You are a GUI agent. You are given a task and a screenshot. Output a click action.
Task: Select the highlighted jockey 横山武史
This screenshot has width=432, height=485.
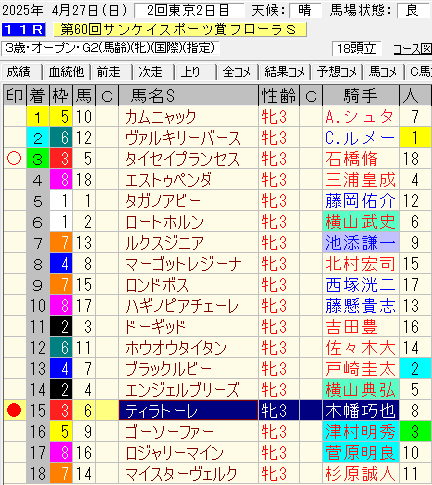point(361,222)
